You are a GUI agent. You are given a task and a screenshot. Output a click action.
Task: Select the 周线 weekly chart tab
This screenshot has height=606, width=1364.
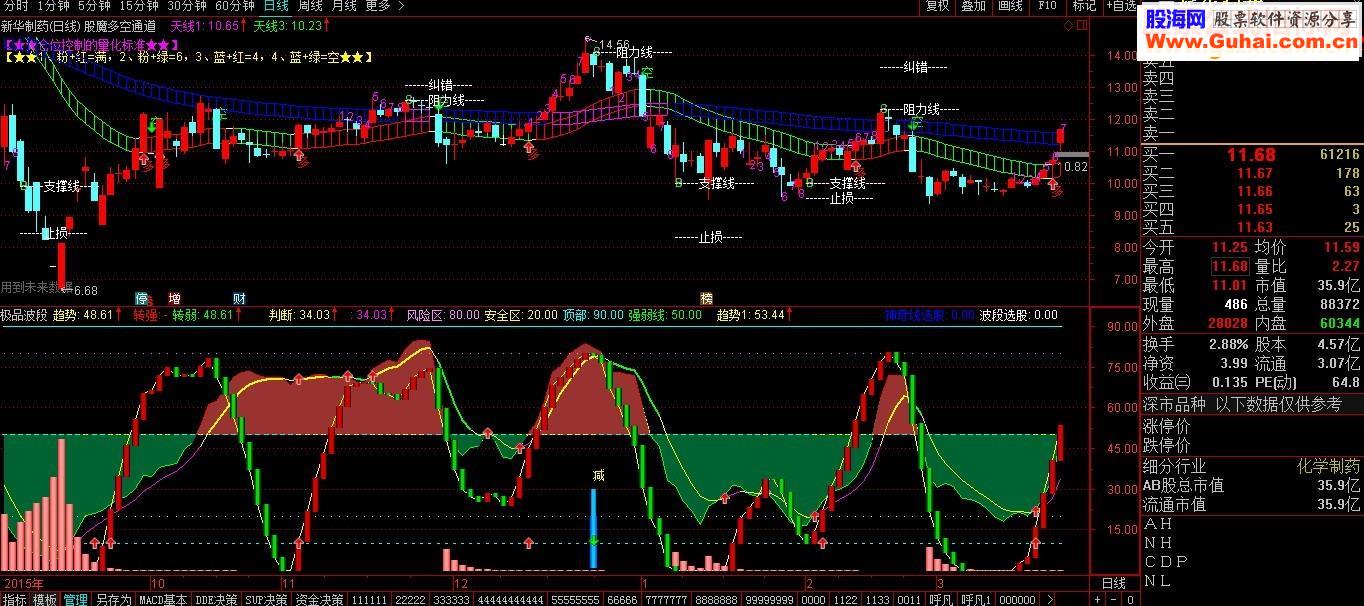click(x=311, y=6)
